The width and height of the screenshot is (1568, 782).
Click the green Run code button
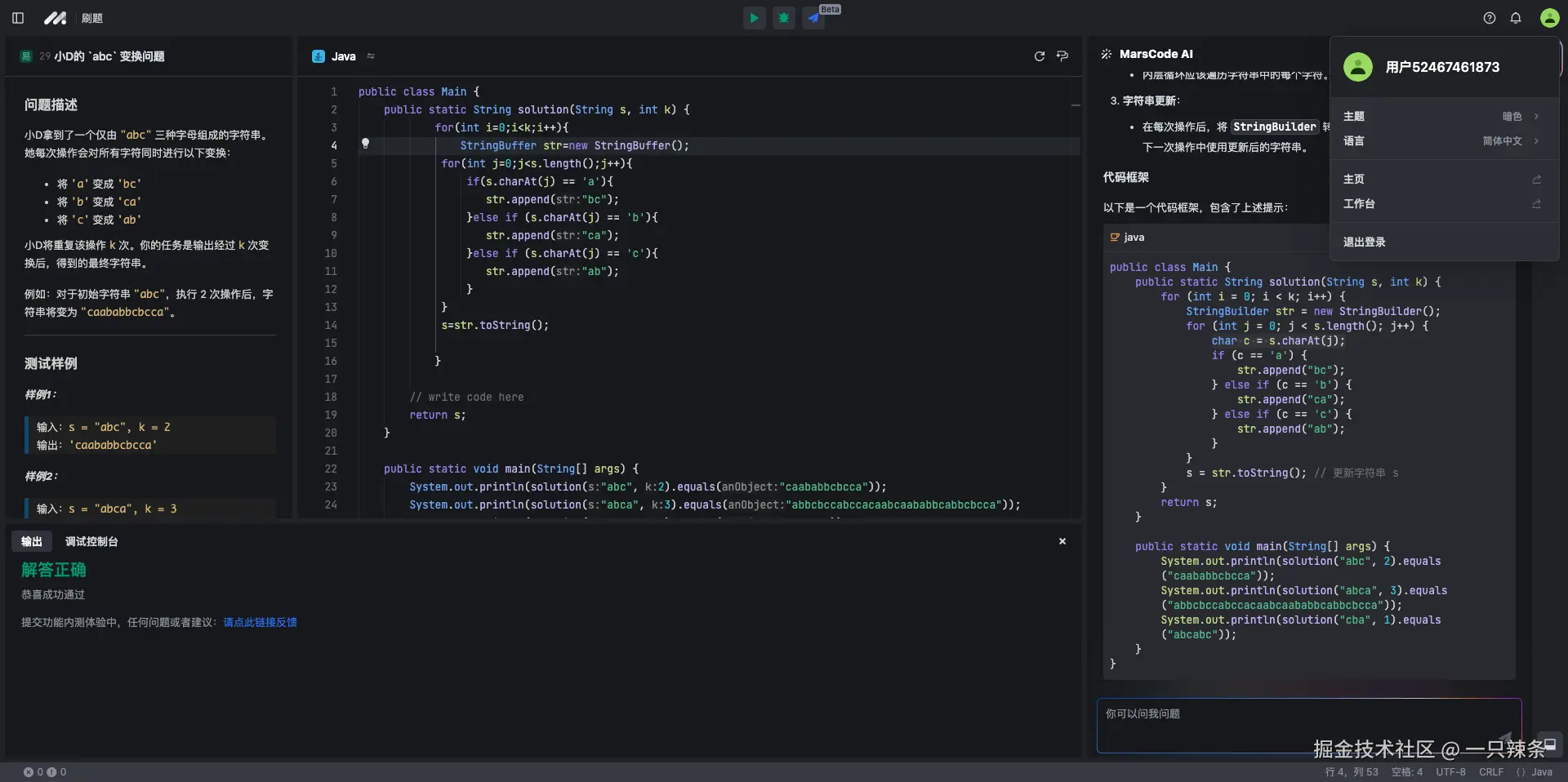[754, 18]
